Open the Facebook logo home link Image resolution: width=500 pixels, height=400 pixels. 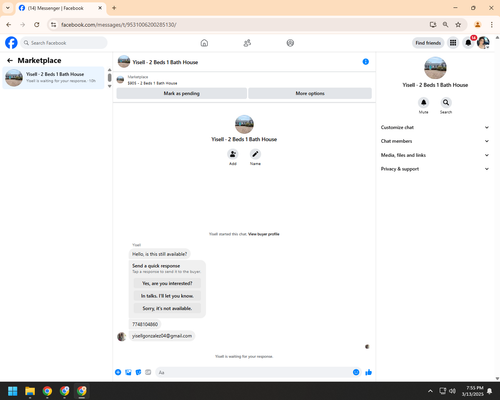click(11, 43)
